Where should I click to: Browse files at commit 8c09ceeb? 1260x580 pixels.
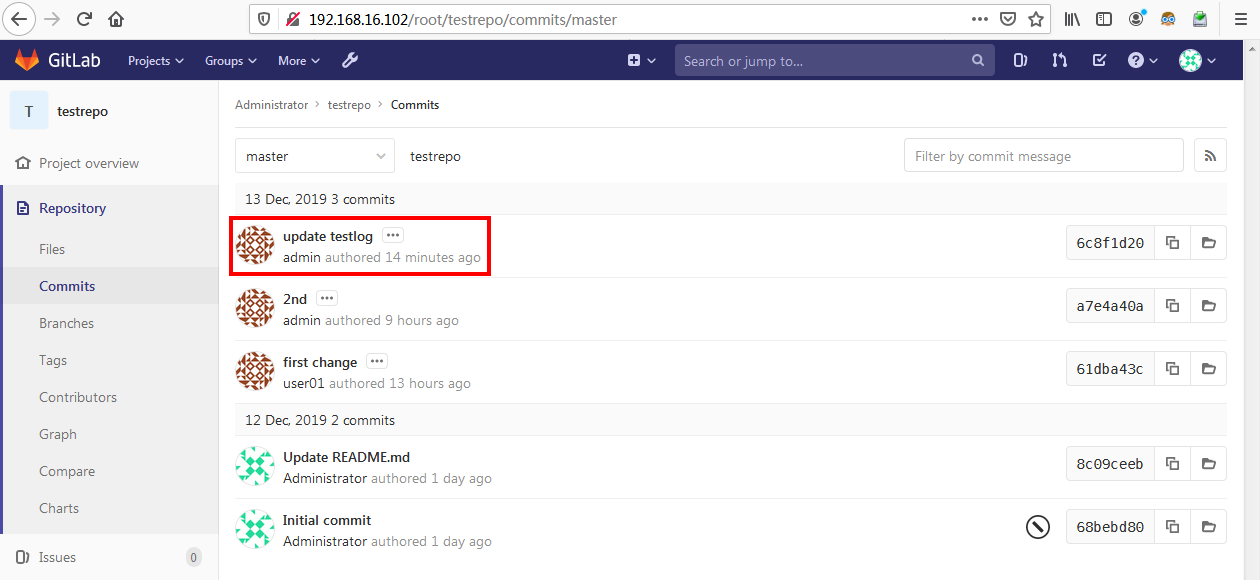pyautogui.click(x=1208, y=464)
